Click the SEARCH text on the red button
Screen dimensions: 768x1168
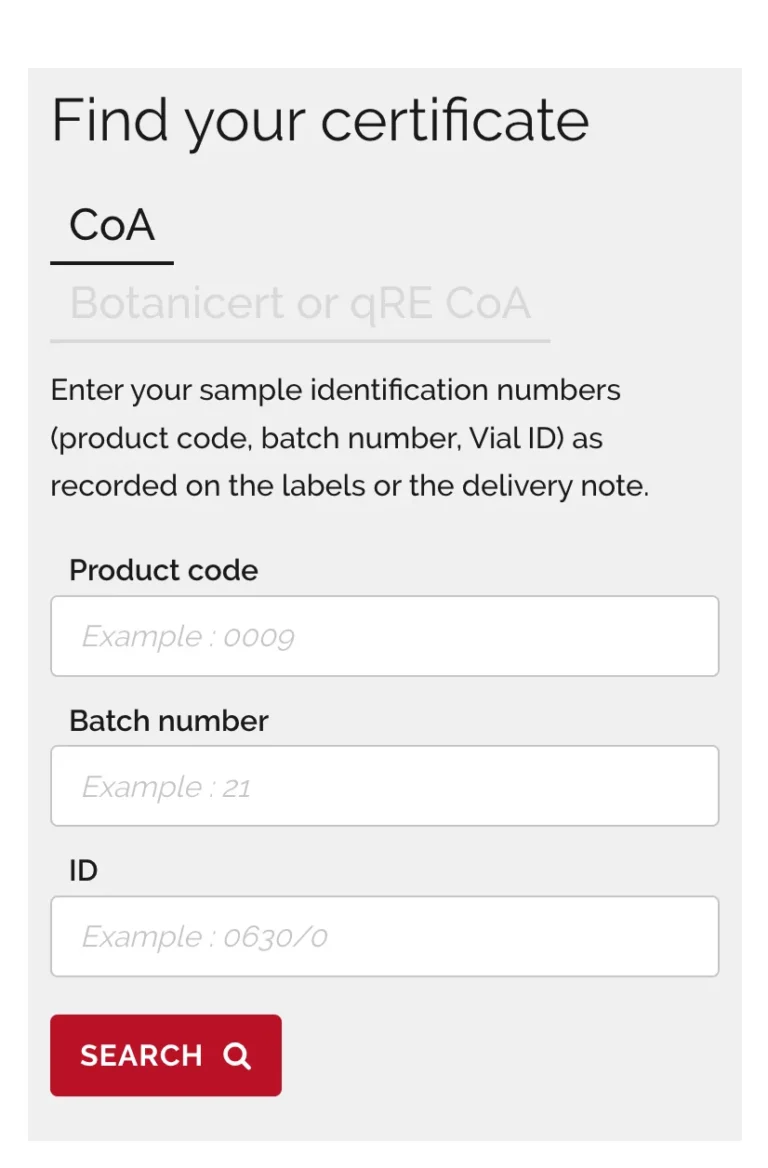tap(141, 1056)
